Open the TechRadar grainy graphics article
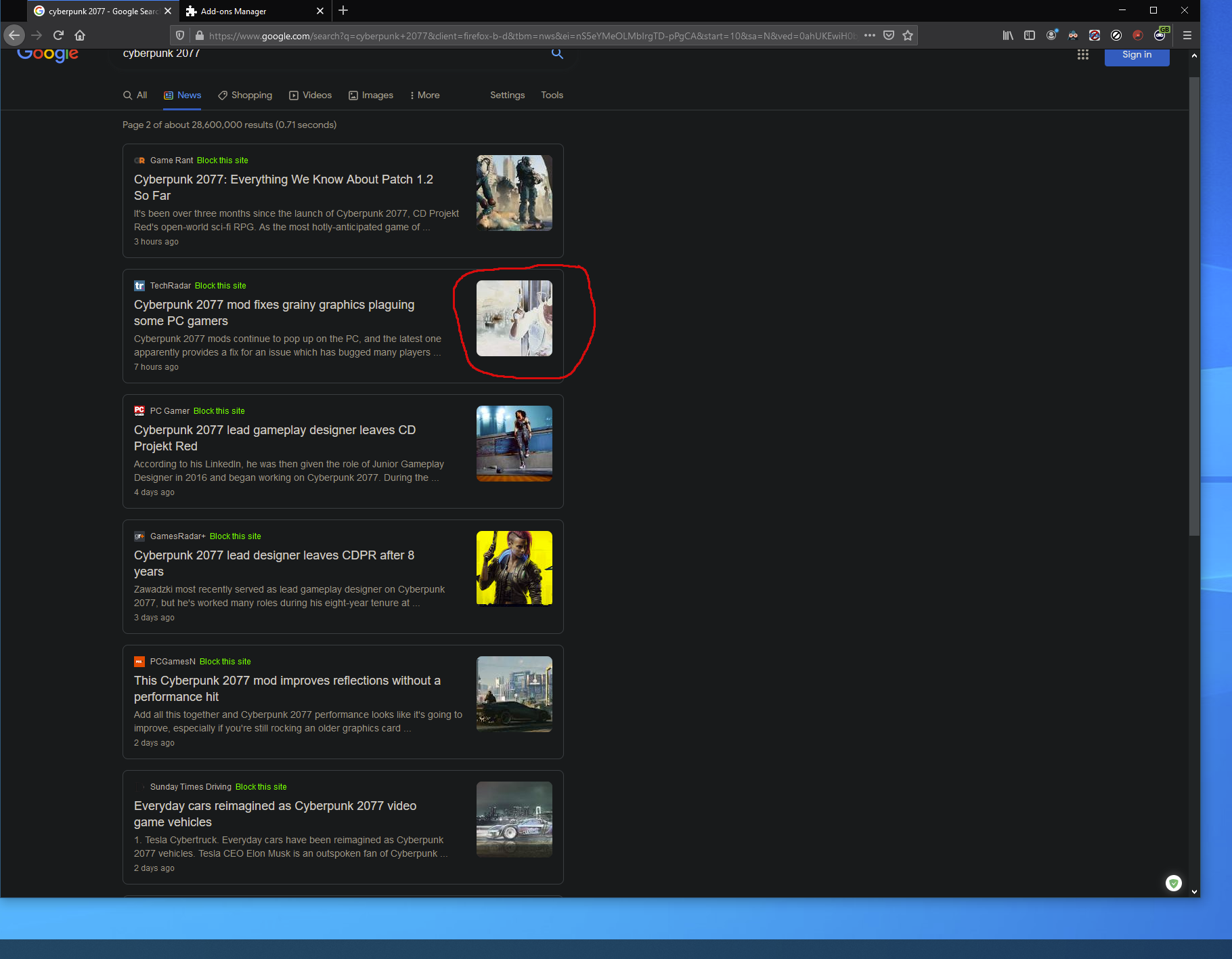This screenshot has height=959, width=1232. [273, 312]
